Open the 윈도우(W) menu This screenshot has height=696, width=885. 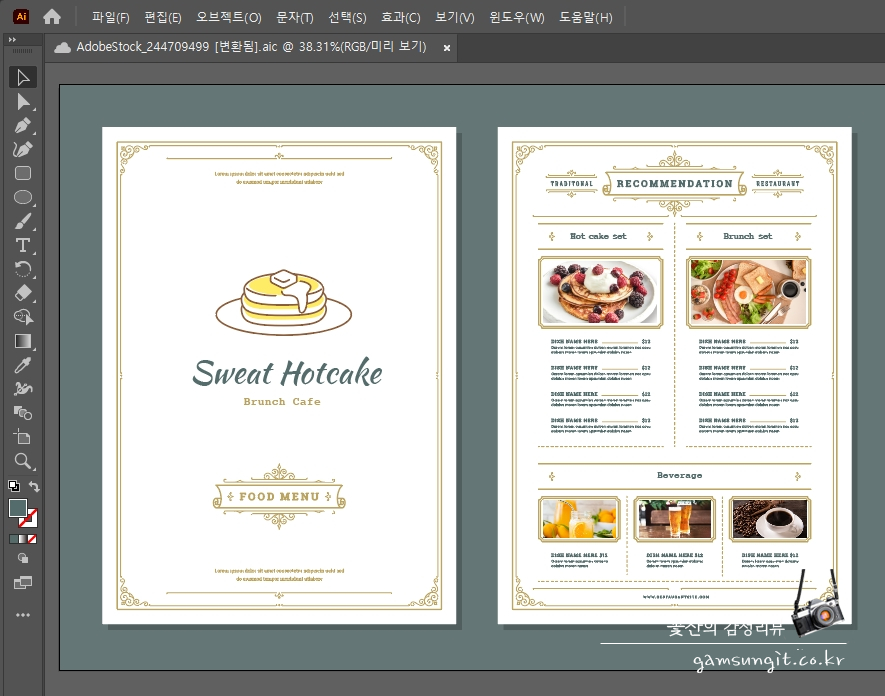point(516,17)
